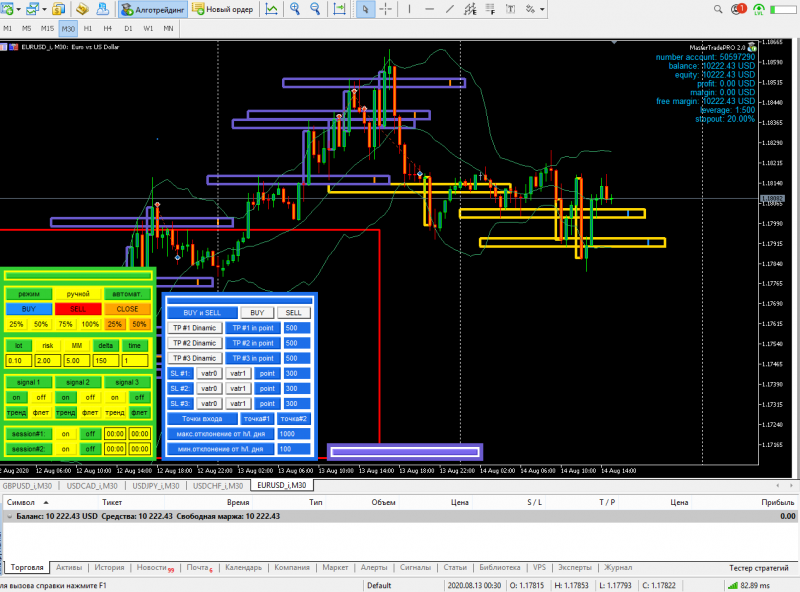The width and height of the screenshot is (800, 592).
Task: Turn signal 2 off
Action: point(90,398)
